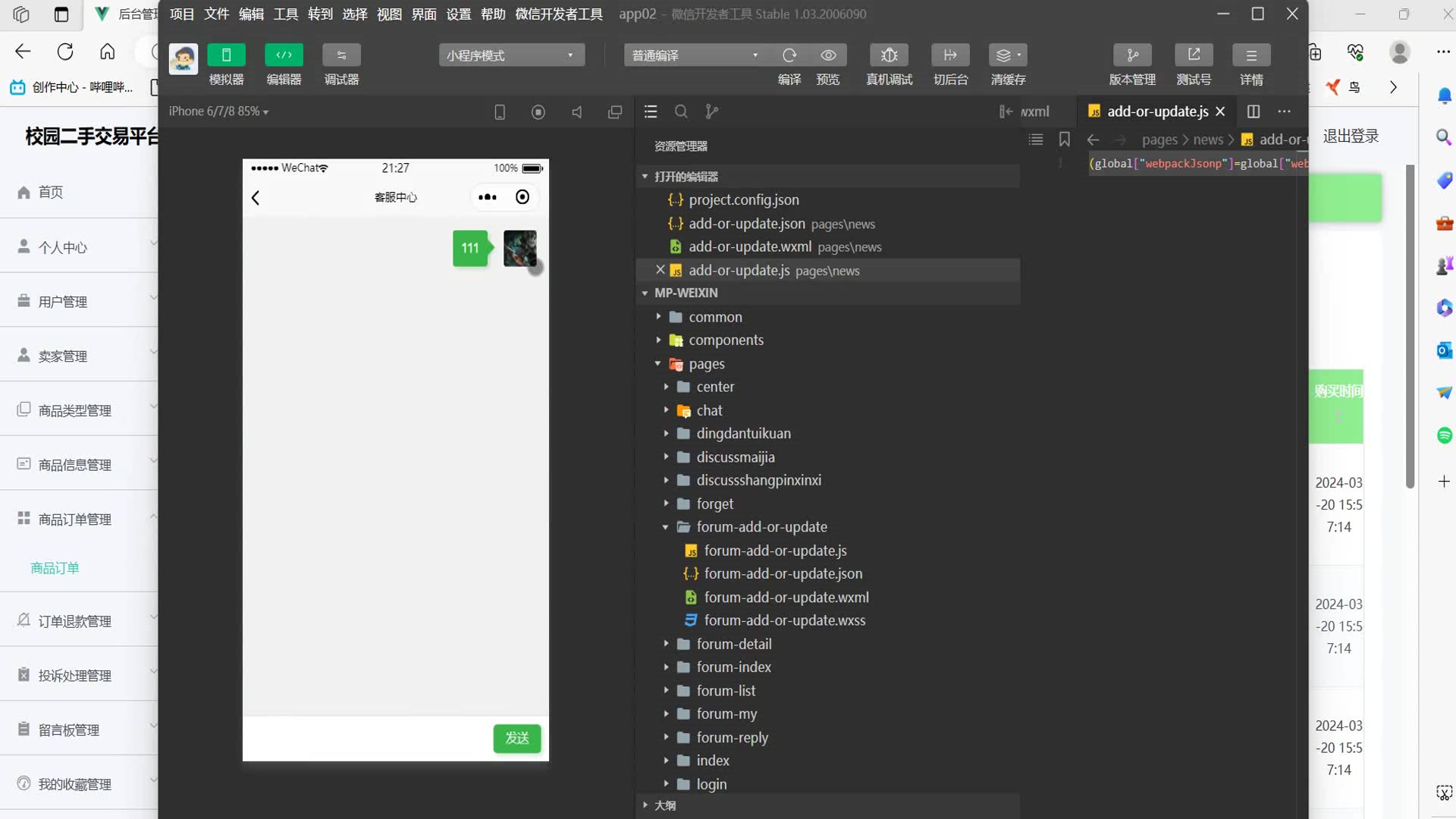This screenshot has height=819, width=1456.
Task: Open the 普通编译 compile mode dropdown
Action: (695, 55)
